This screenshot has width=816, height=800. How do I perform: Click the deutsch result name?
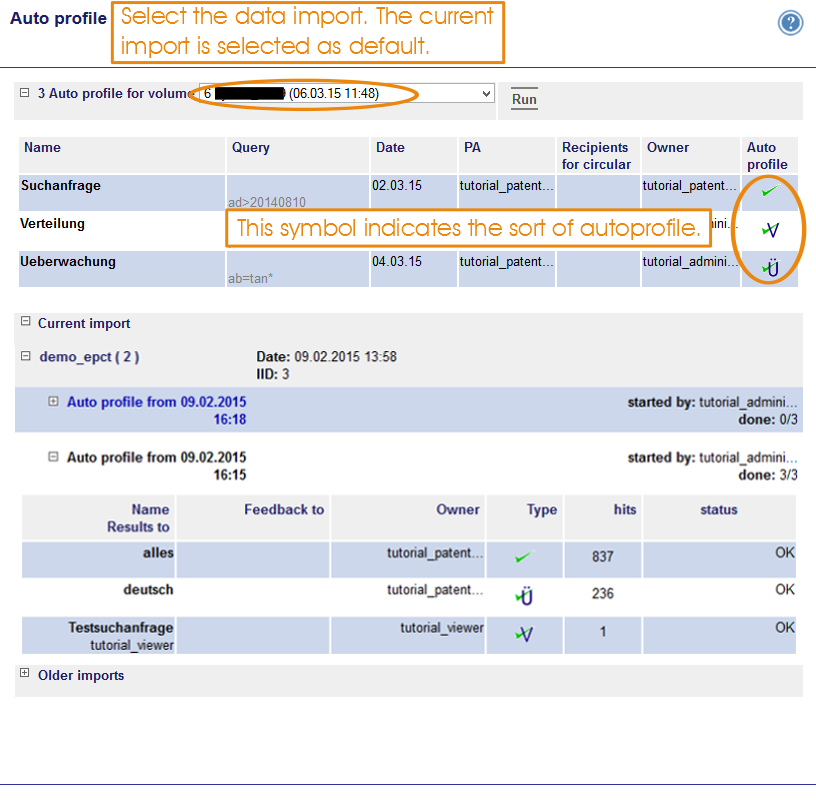(148, 590)
